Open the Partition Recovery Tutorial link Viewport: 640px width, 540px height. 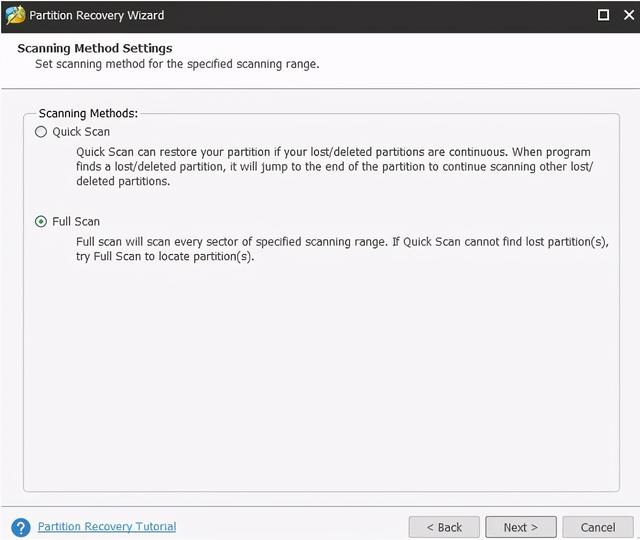[x=107, y=527]
